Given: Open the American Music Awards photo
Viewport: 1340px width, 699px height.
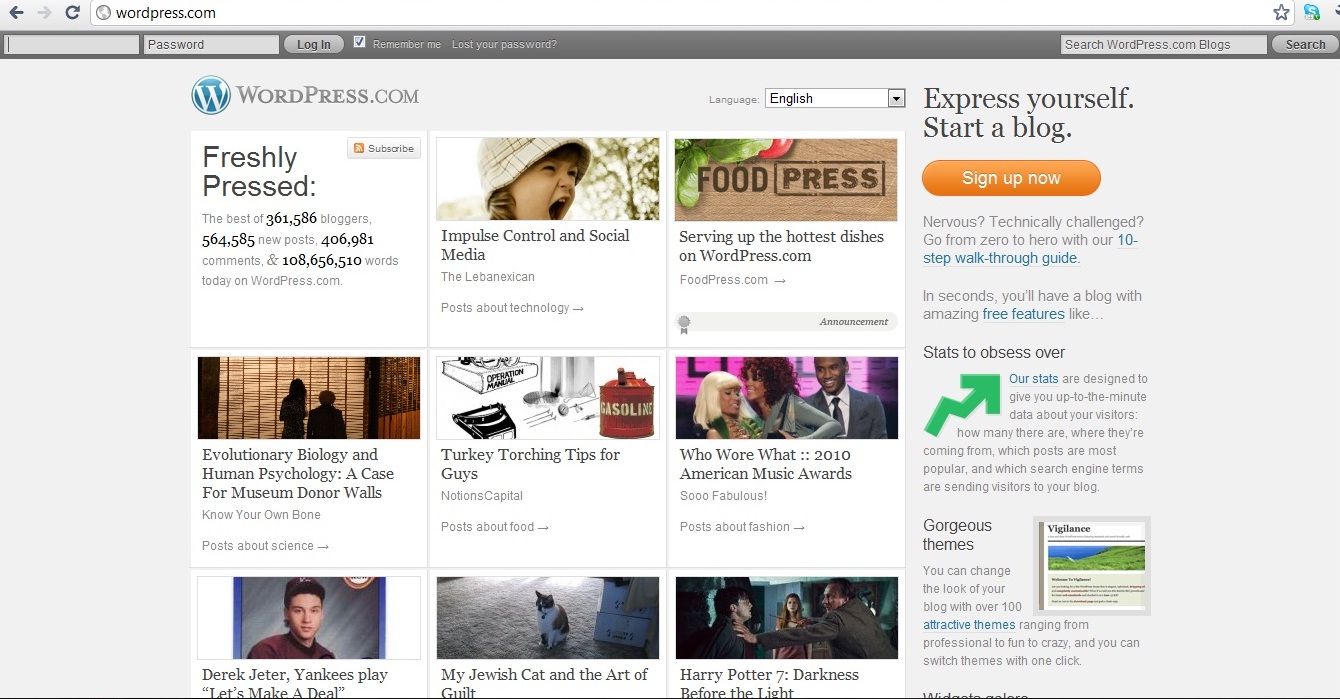Looking at the screenshot, I should (x=787, y=398).
